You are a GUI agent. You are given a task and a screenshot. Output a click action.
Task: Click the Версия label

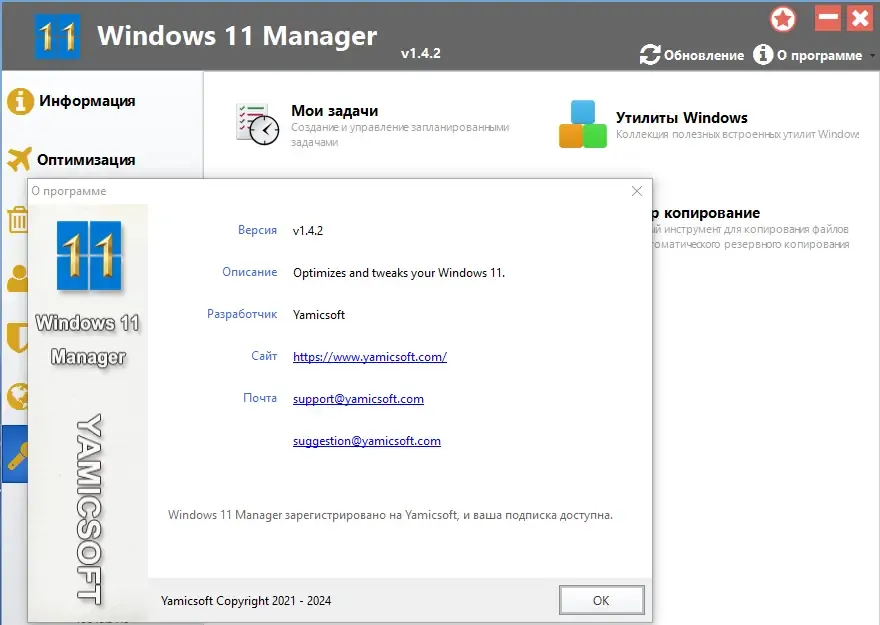coord(257,230)
